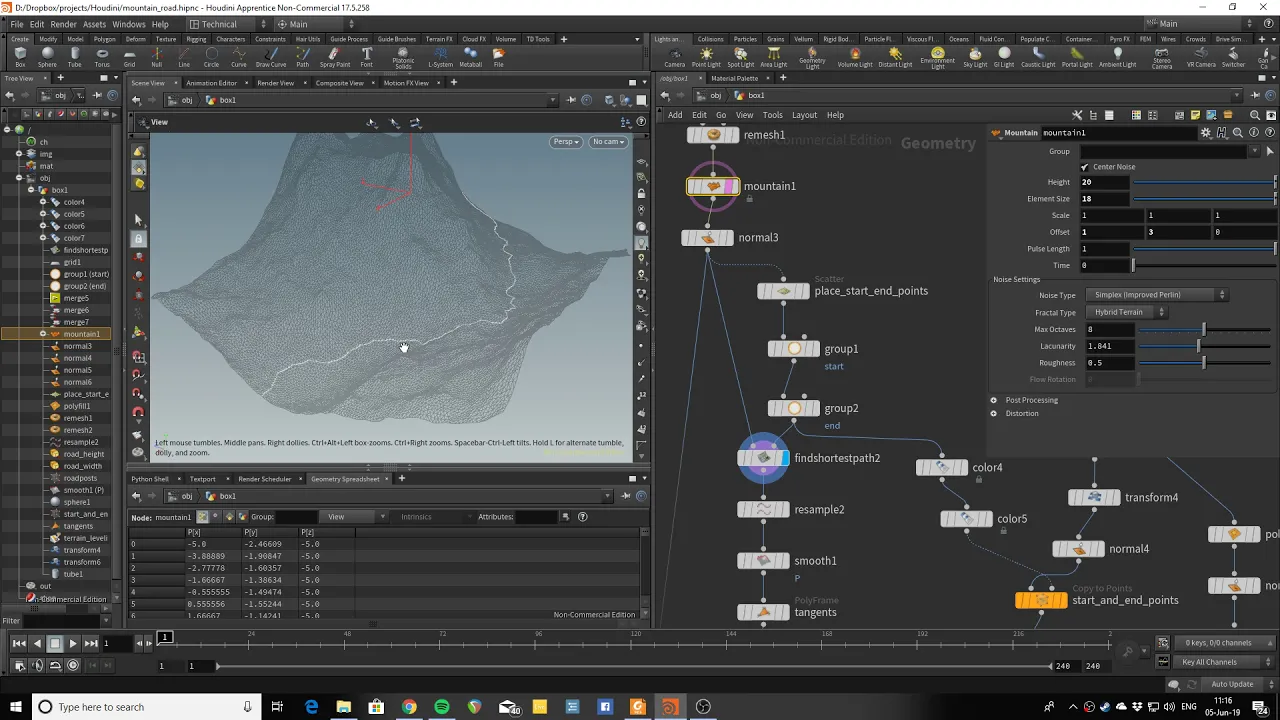
Task: Select the Grid shelf tool
Action: coord(129,58)
